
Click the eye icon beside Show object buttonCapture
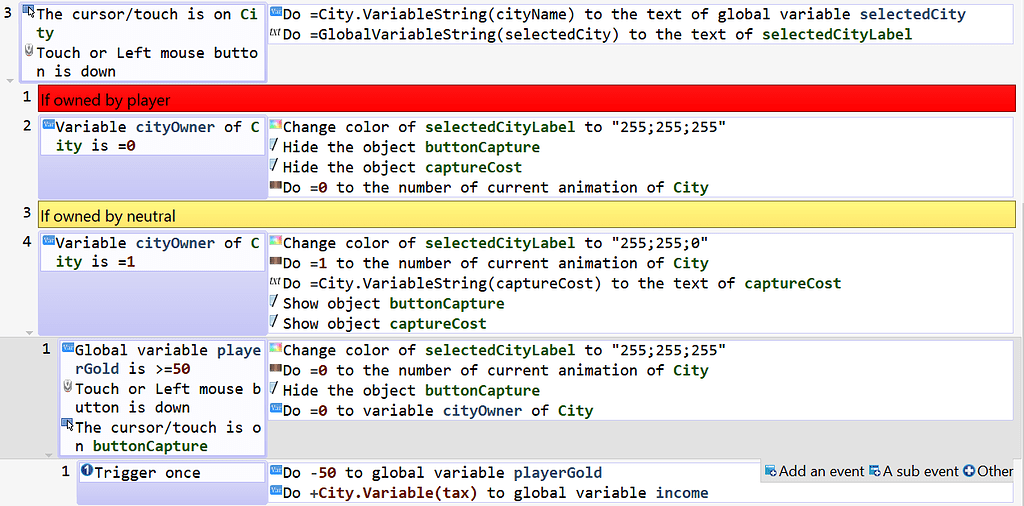275,302
